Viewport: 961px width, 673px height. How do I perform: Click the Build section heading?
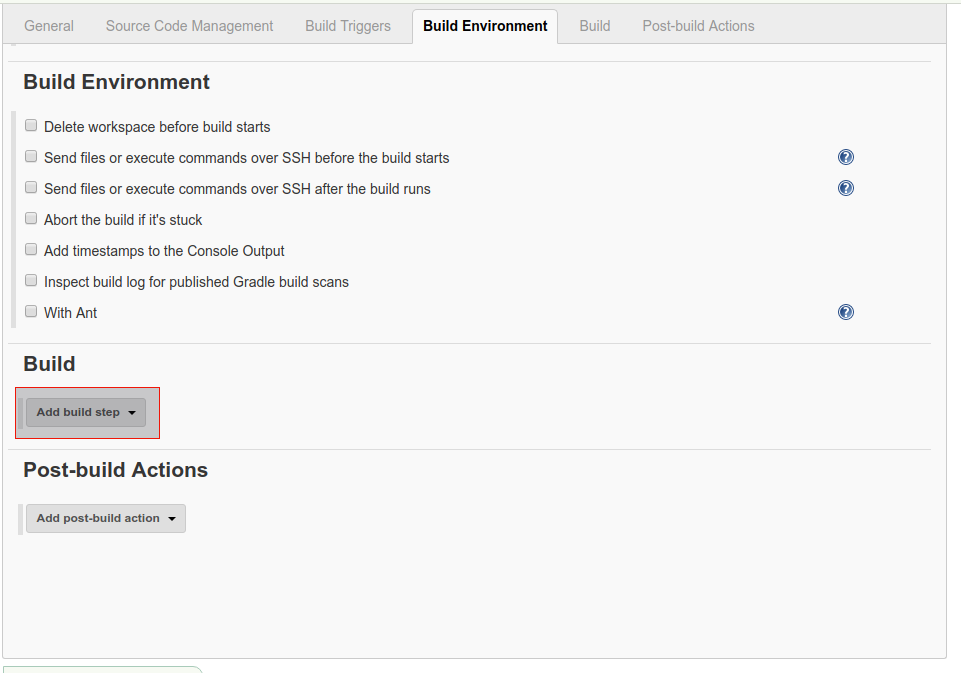49,364
